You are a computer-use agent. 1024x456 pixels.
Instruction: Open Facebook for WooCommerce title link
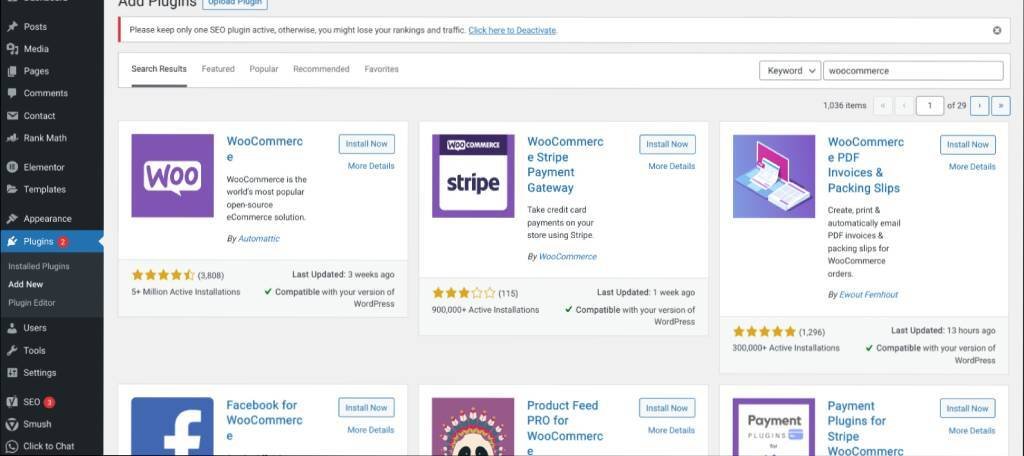[x=264, y=420]
